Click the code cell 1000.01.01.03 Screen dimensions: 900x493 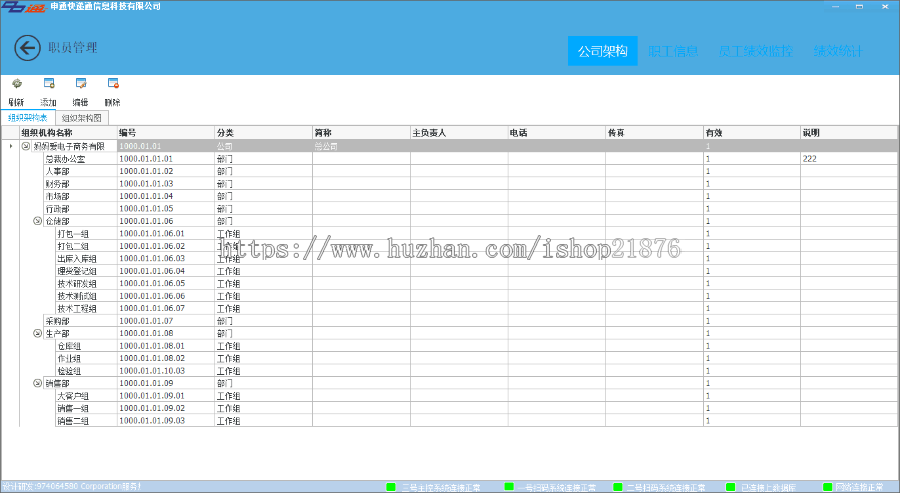(166, 184)
